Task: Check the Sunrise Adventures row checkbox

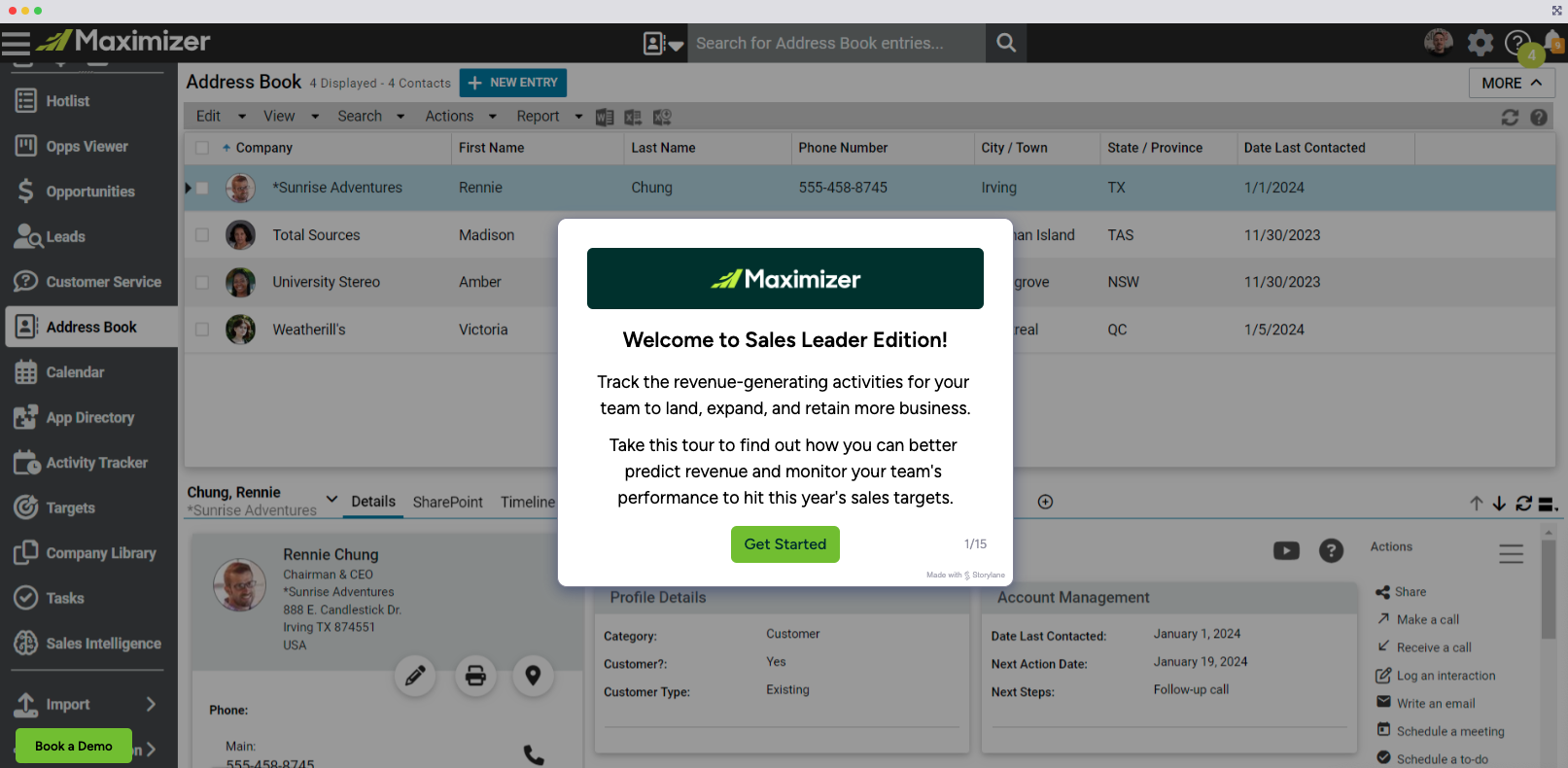Action: pyautogui.click(x=202, y=188)
